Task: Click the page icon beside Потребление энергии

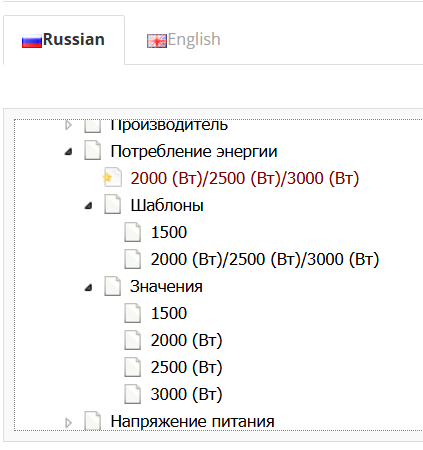Action: pyautogui.click(x=92, y=151)
